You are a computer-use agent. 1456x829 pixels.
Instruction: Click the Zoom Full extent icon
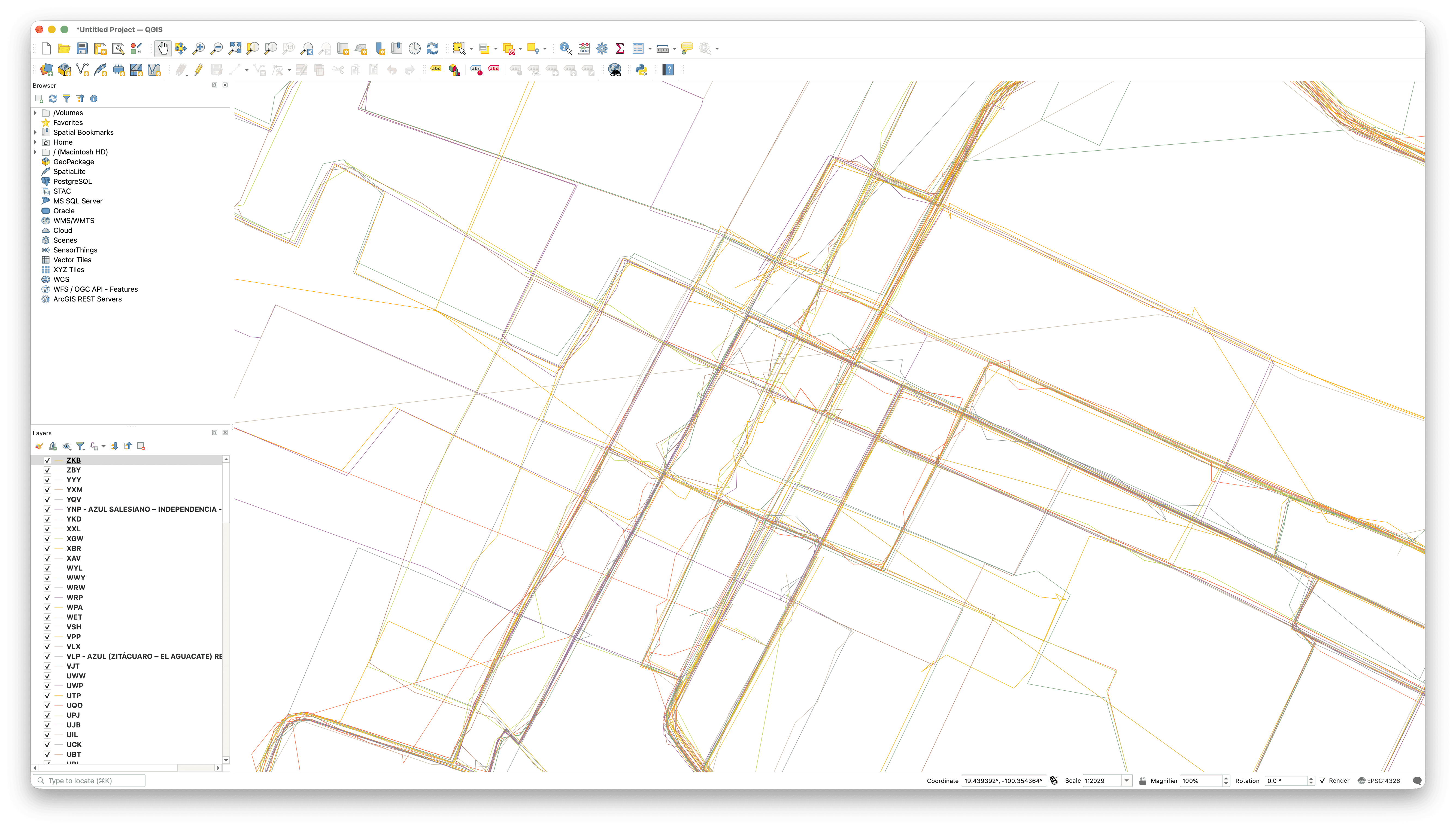click(235, 49)
